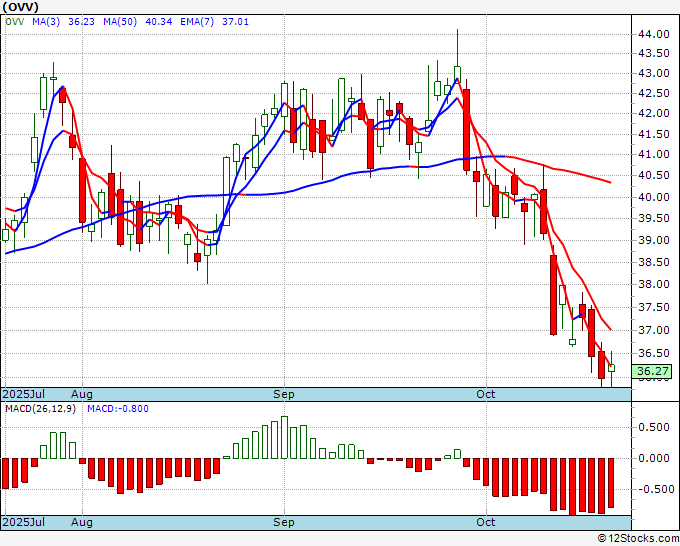Click the 37.50 price axis label

tap(654, 307)
